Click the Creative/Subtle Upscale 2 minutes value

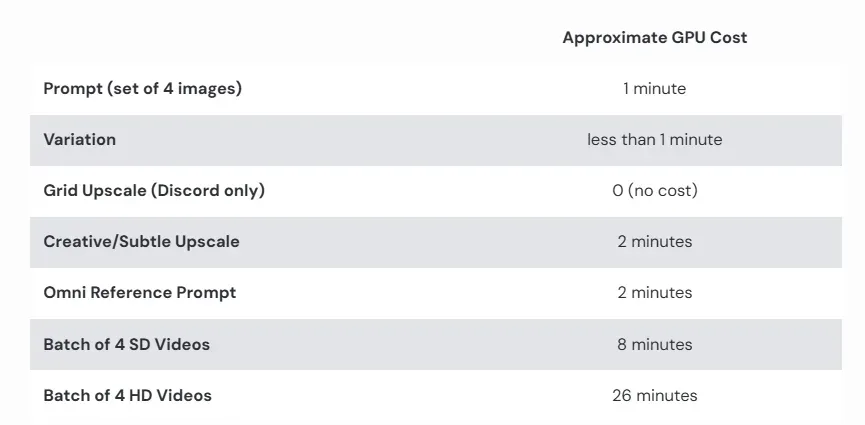pos(654,242)
